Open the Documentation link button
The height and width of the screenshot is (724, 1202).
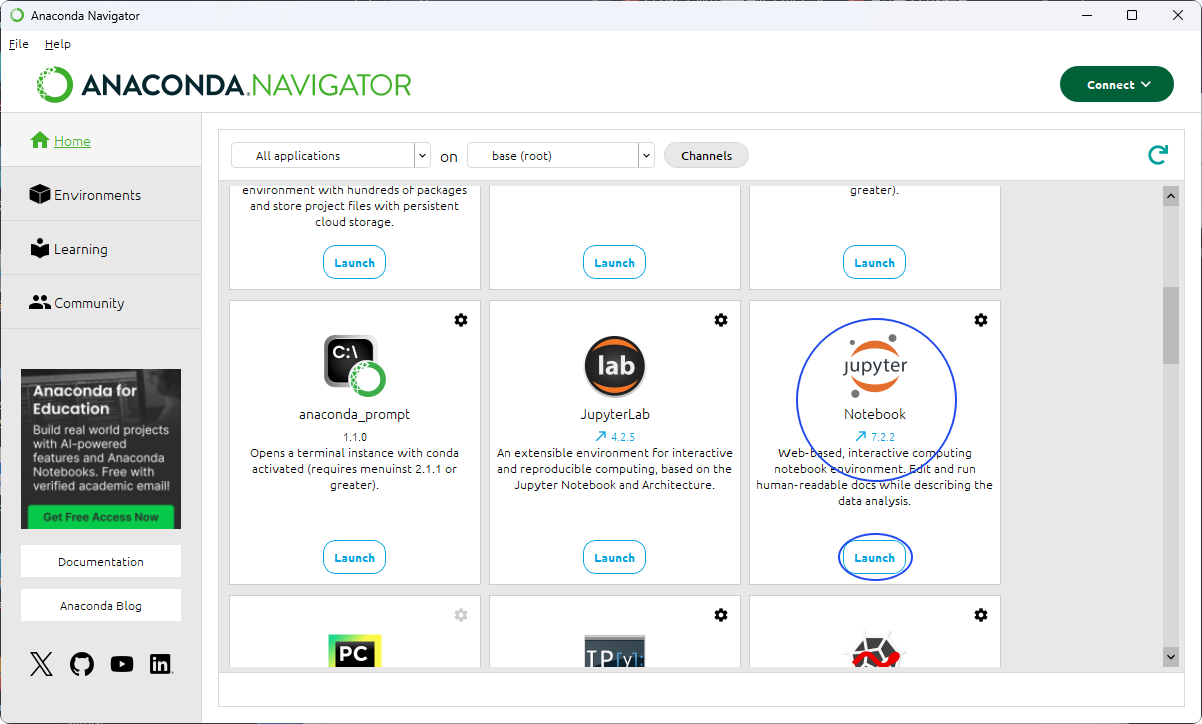[101, 561]
